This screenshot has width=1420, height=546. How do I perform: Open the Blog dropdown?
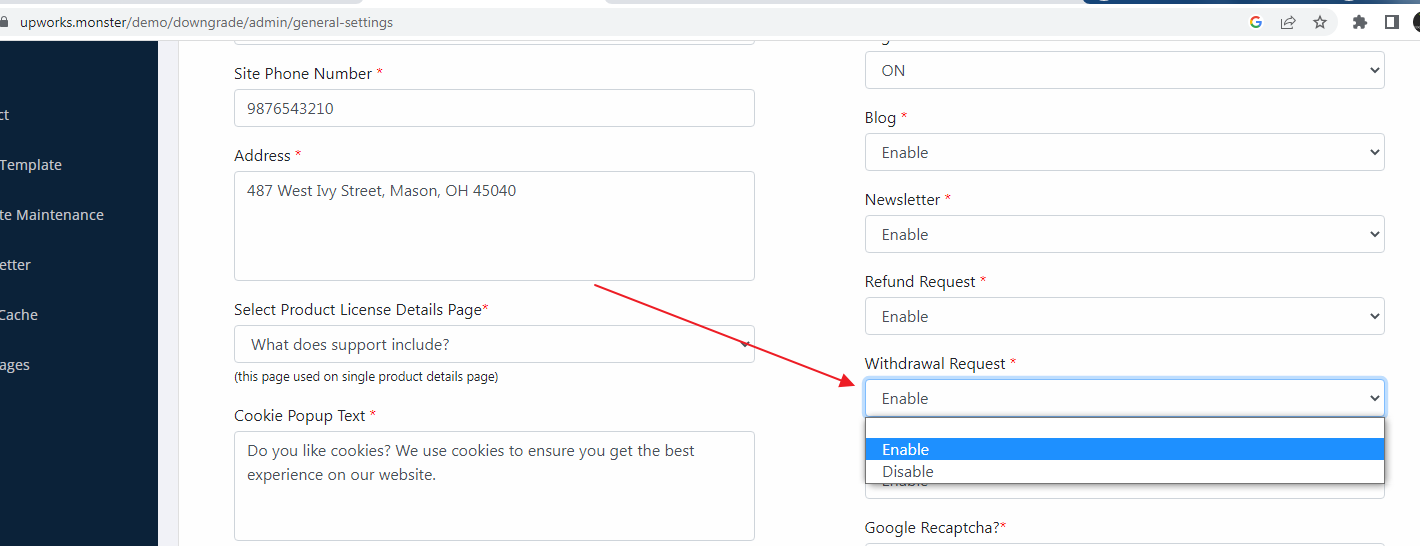pos(1124,152)
